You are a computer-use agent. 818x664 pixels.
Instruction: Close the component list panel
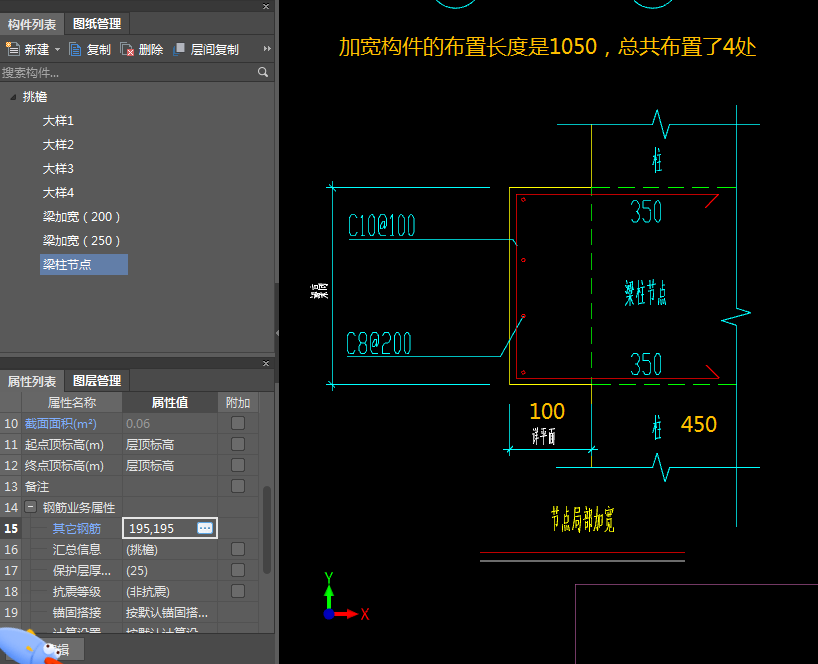[x=266, y=6]
